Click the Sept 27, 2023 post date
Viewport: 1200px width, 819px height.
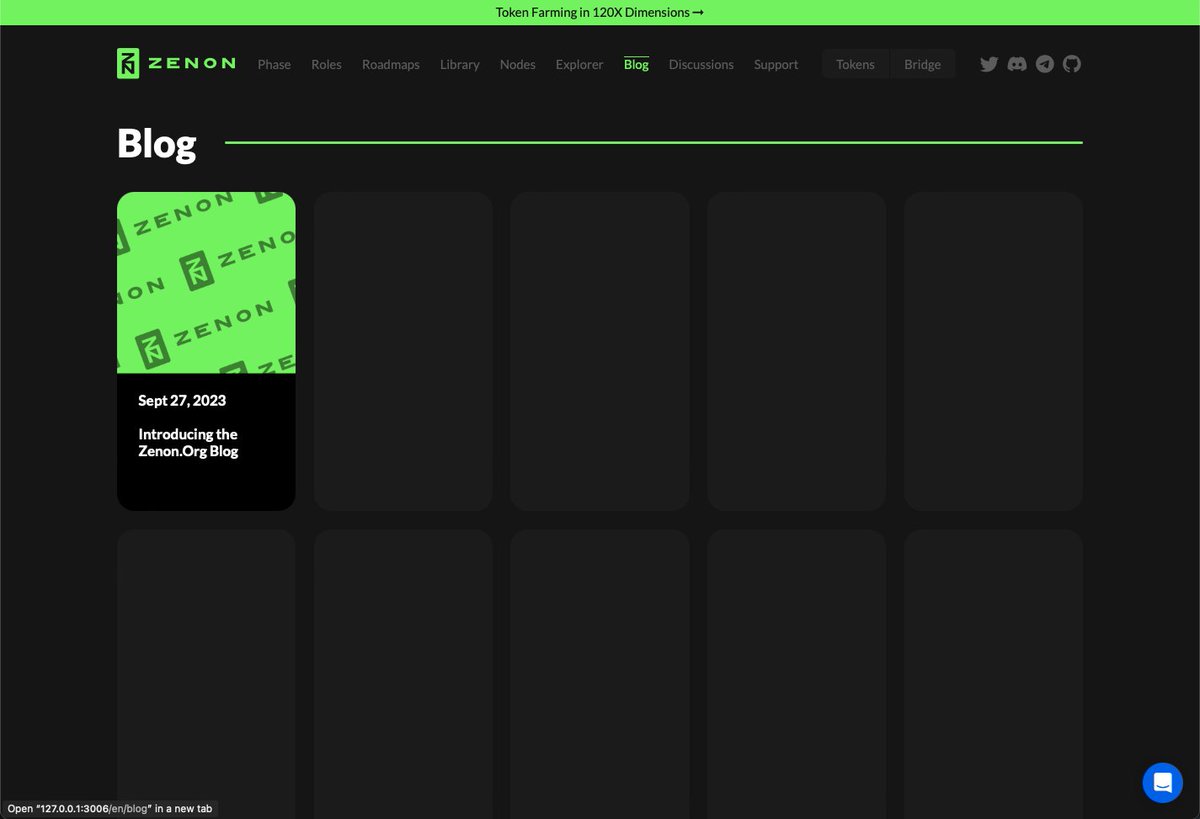pos(182,400)
